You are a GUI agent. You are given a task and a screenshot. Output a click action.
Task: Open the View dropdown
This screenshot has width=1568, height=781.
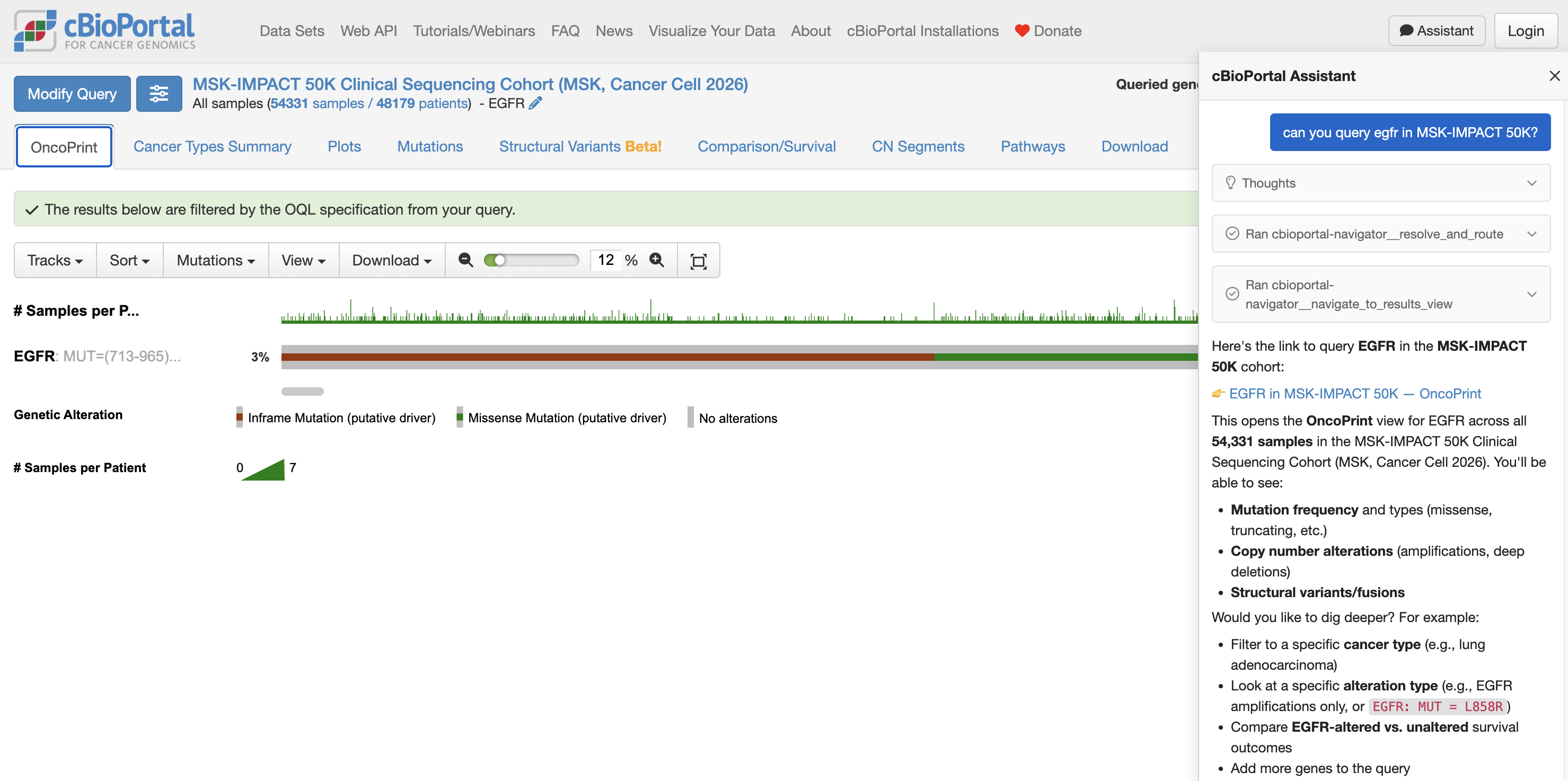(303, 260)
